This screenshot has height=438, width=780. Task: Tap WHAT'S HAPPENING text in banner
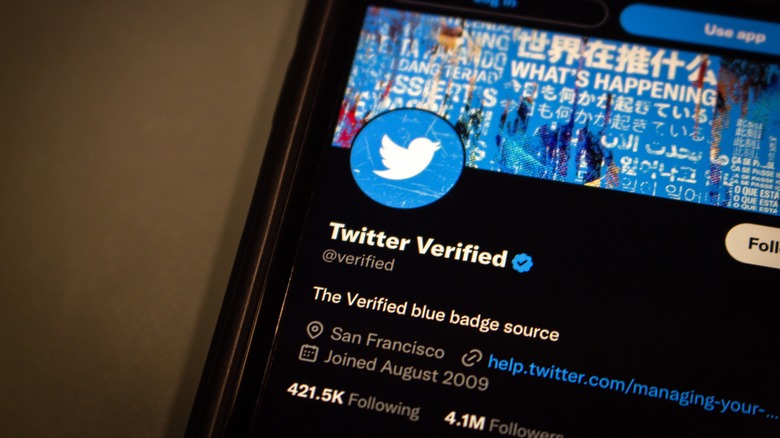pos(613,83)
